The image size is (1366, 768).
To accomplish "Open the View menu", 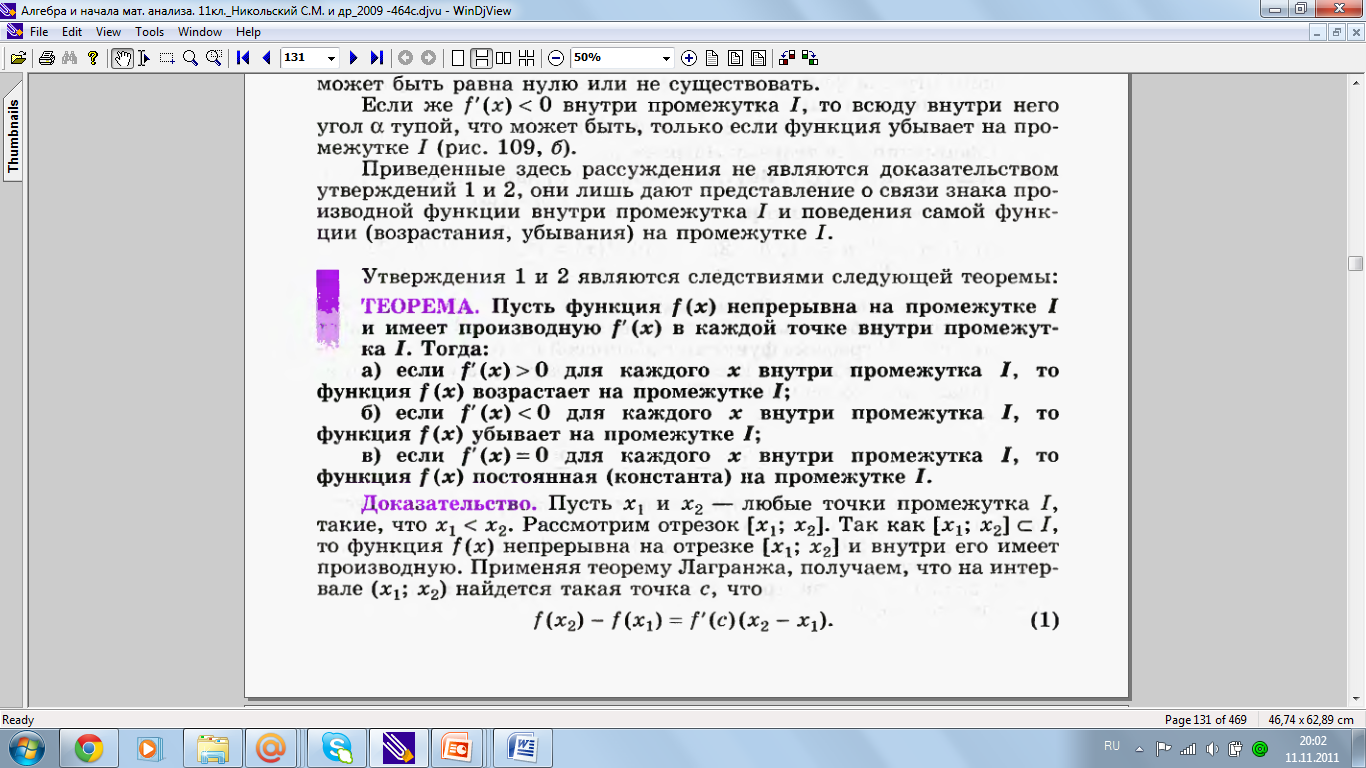I will click(108, 32).
